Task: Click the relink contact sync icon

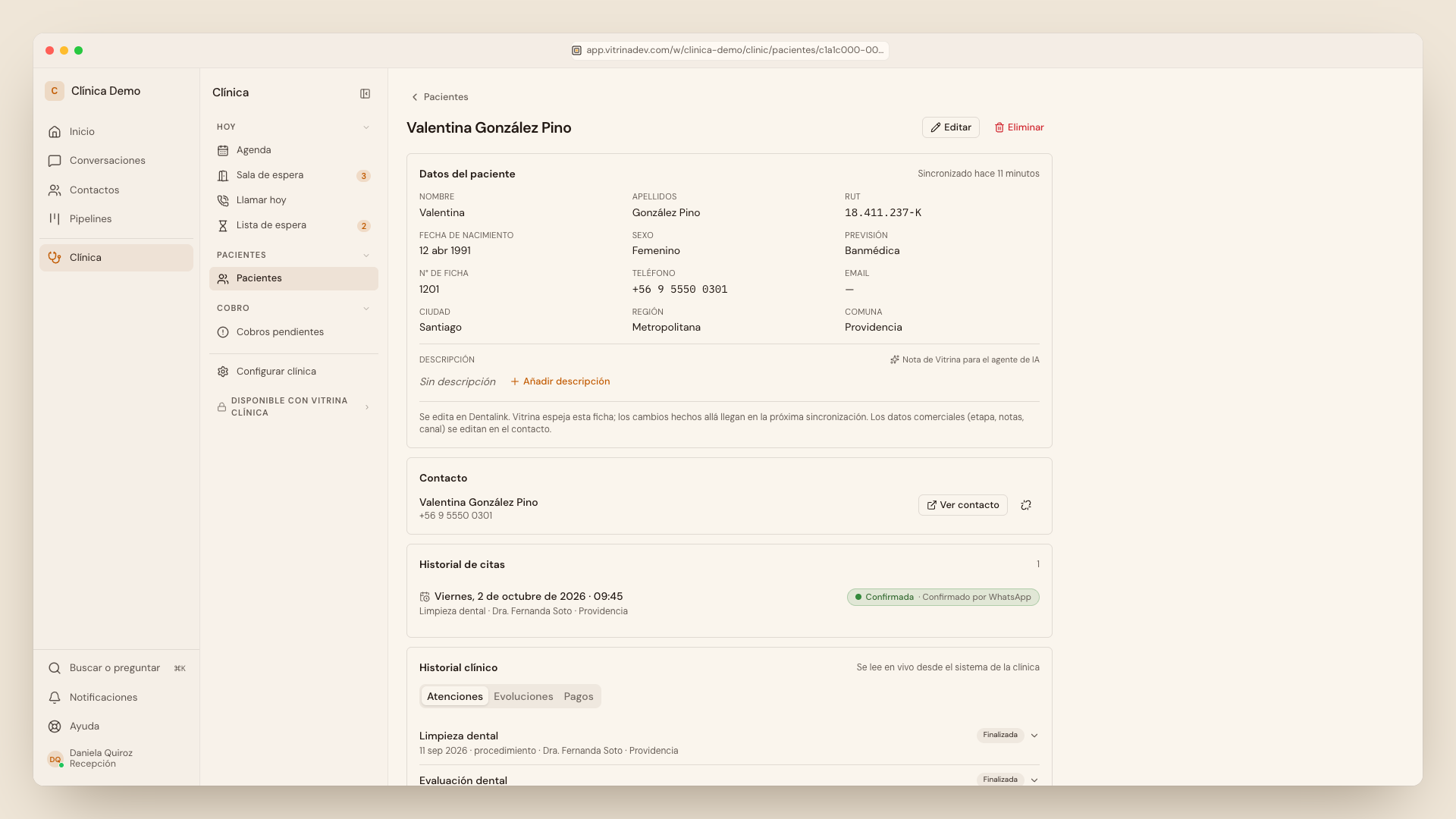Action: coord(1026,505)
